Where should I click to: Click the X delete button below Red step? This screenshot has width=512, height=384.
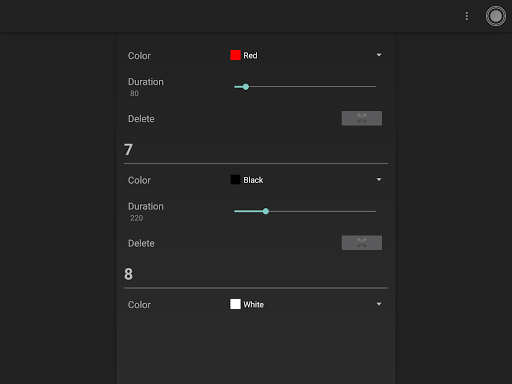[362, 118]
